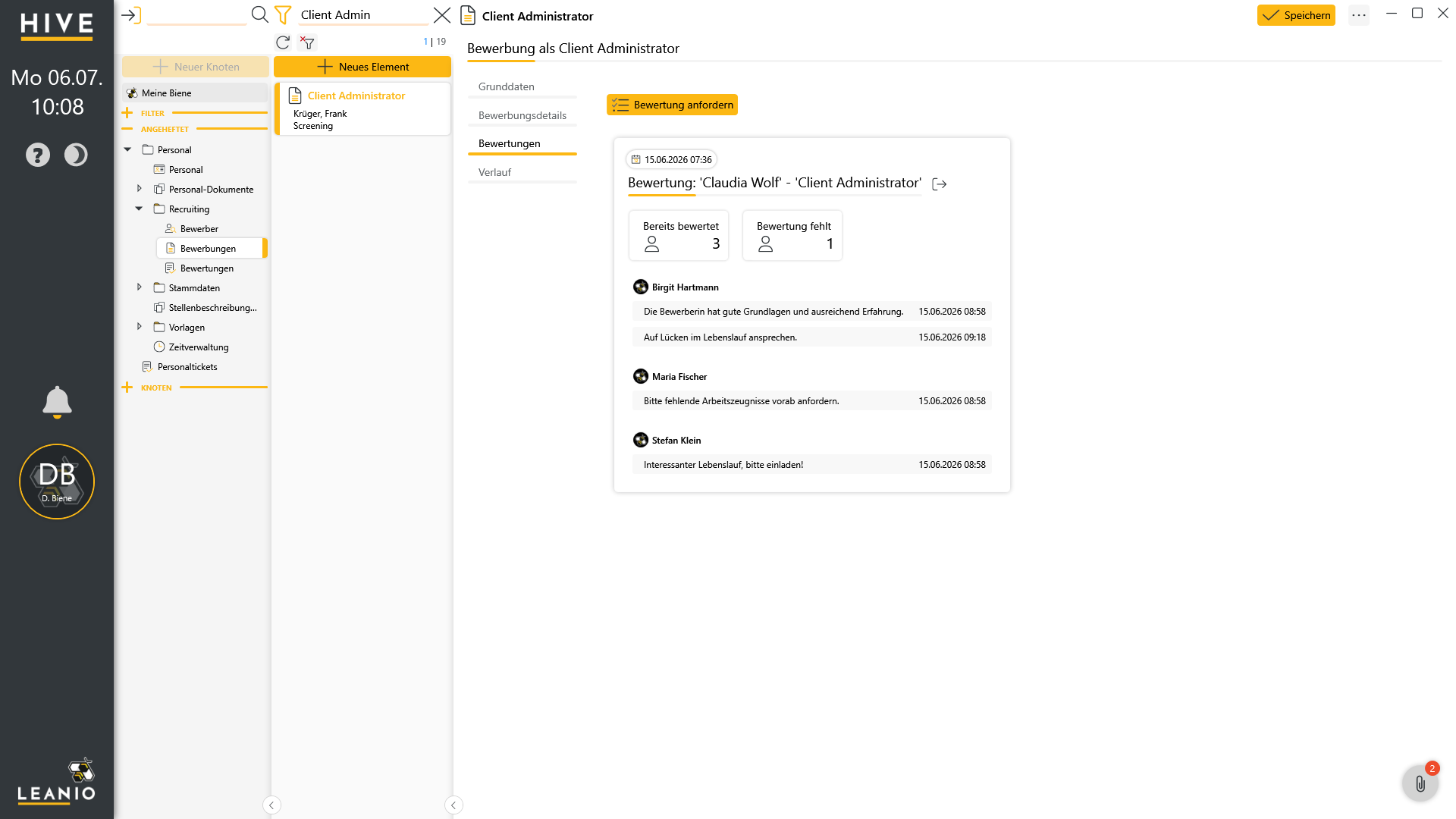Click the yellow filter funnel icon
The height and width of the screenshot is (819, 1456).
[283, 15]
